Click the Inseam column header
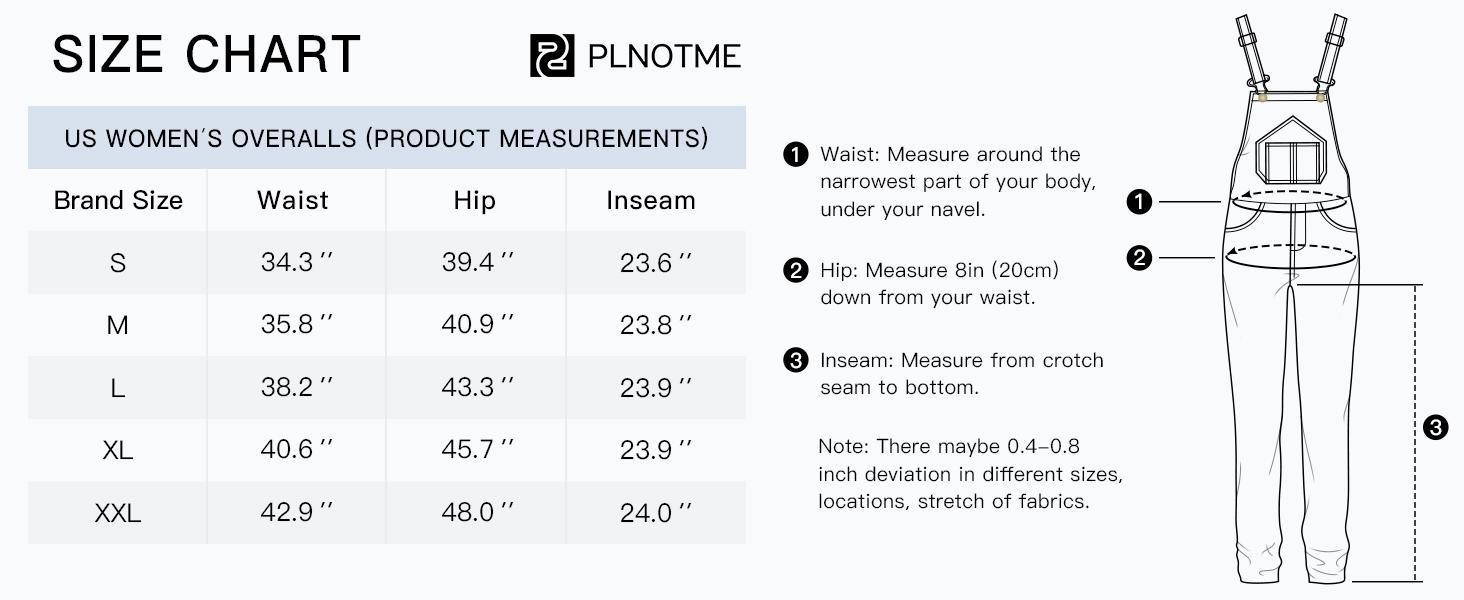 (x=651, y=200)
